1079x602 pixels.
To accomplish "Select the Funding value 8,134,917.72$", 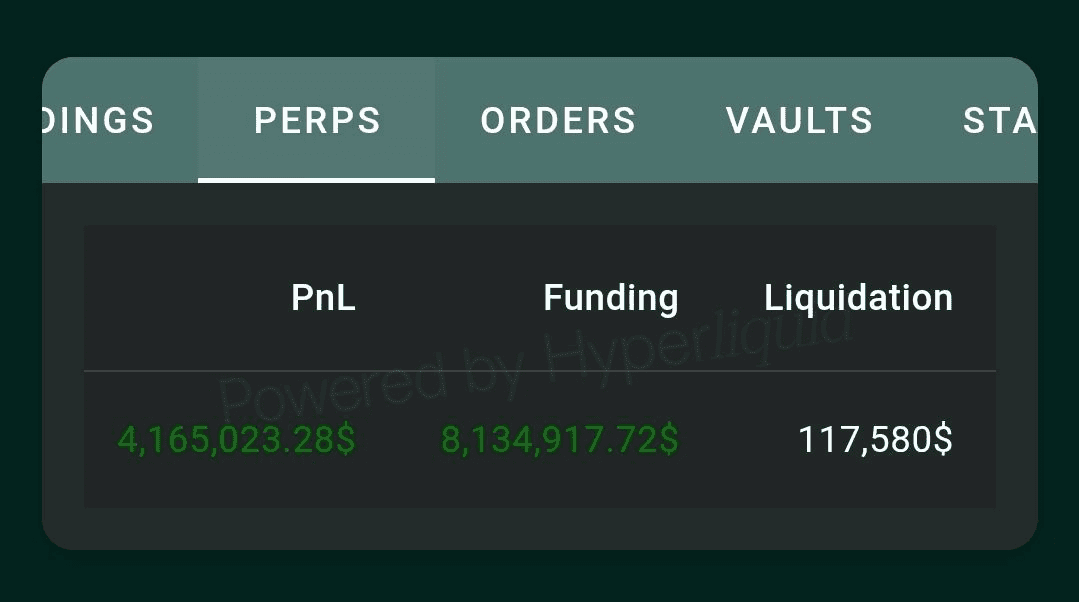I will point(559,440).
